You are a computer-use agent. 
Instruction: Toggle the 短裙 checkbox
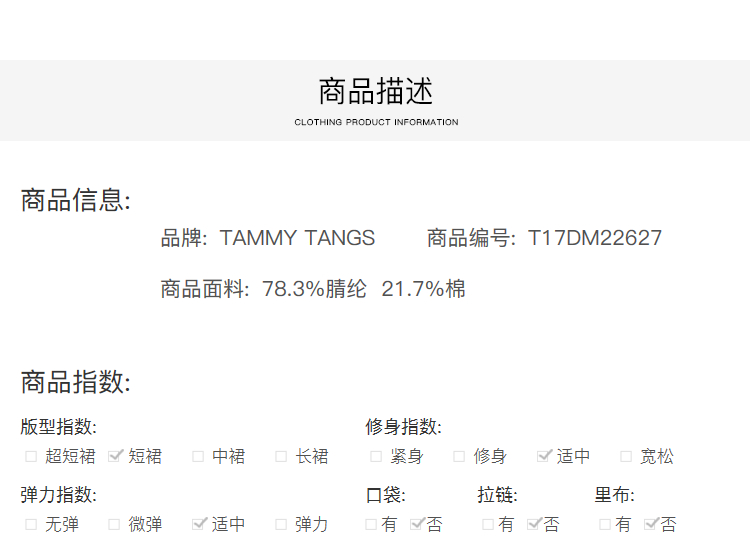[x=115, y=456]
